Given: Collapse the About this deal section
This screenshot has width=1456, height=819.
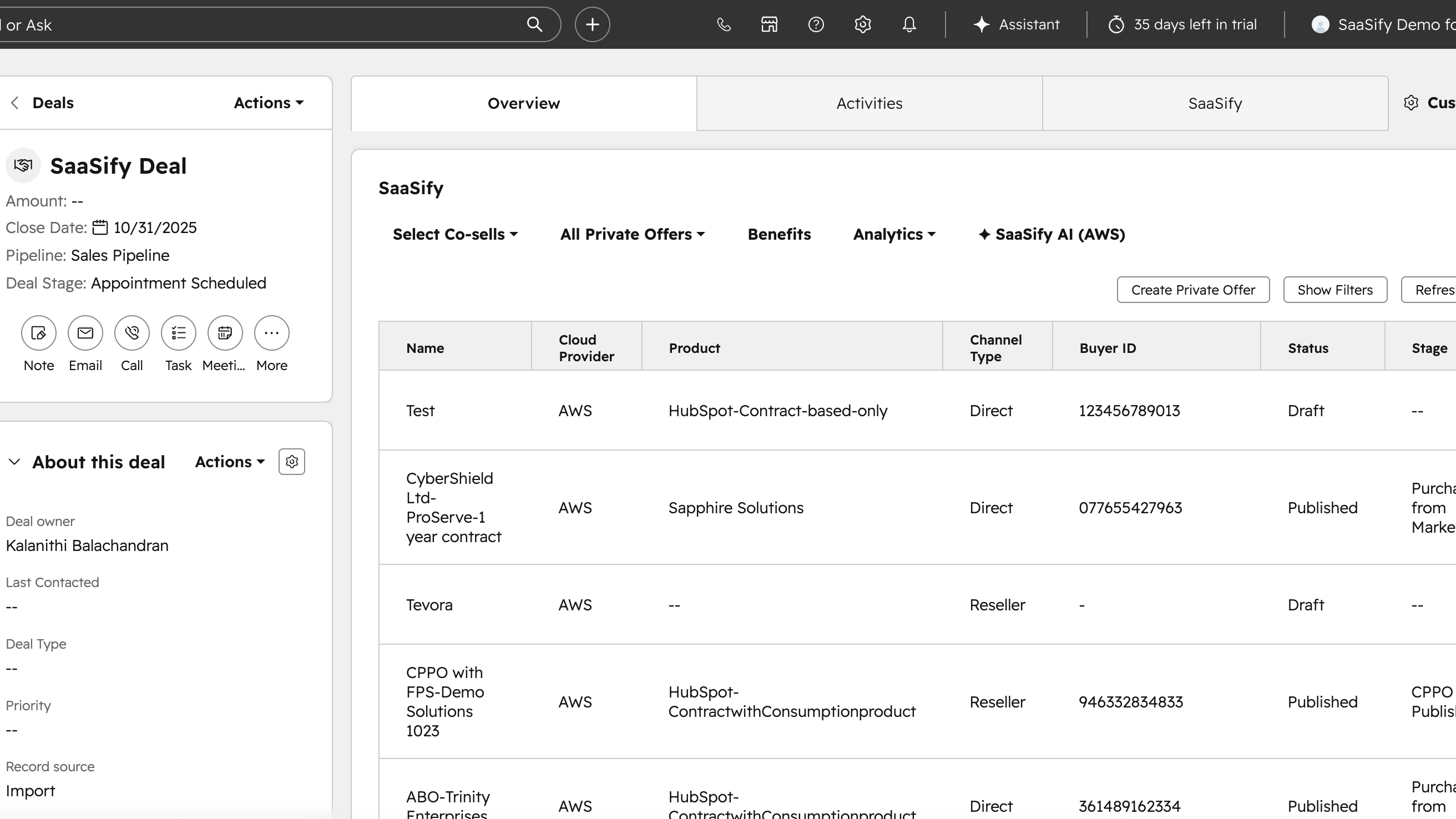Looking at the screenshot, I should pos(14,462).
